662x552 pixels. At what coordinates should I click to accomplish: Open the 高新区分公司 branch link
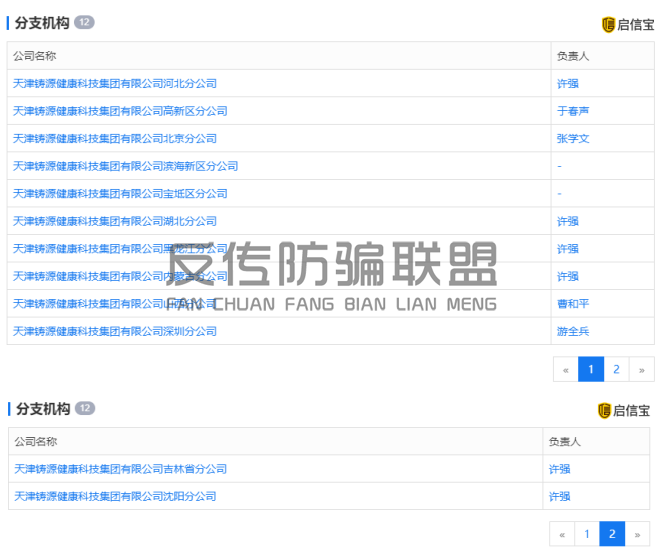[120, 111]
